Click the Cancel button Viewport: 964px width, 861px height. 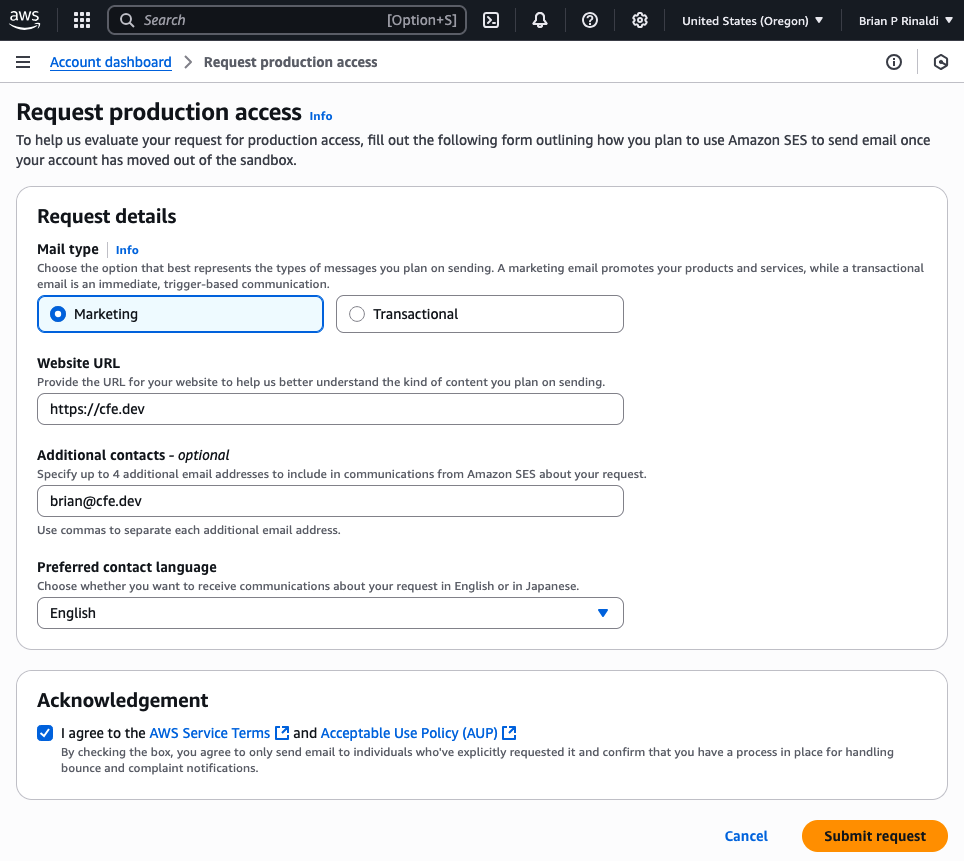coord(746,836)
